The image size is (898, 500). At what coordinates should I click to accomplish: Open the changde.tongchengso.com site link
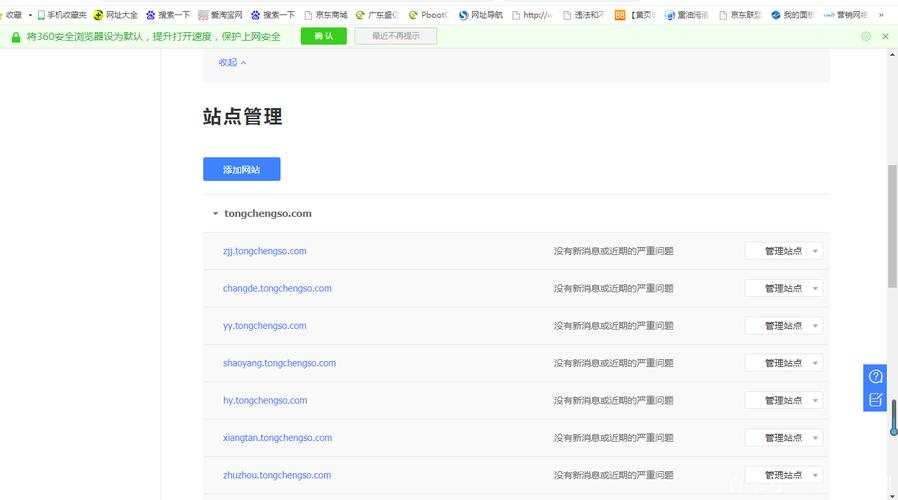[277, 288]
